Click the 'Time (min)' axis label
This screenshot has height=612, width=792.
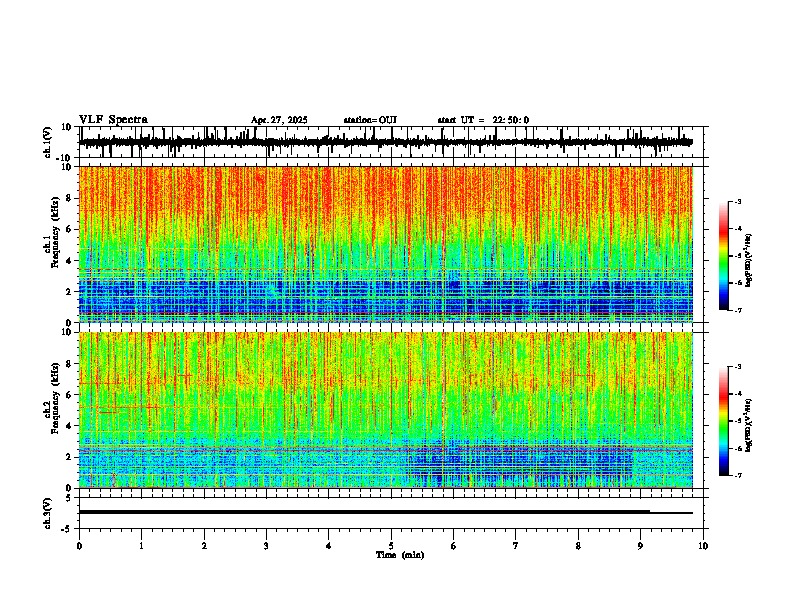(x=400, y=555)
